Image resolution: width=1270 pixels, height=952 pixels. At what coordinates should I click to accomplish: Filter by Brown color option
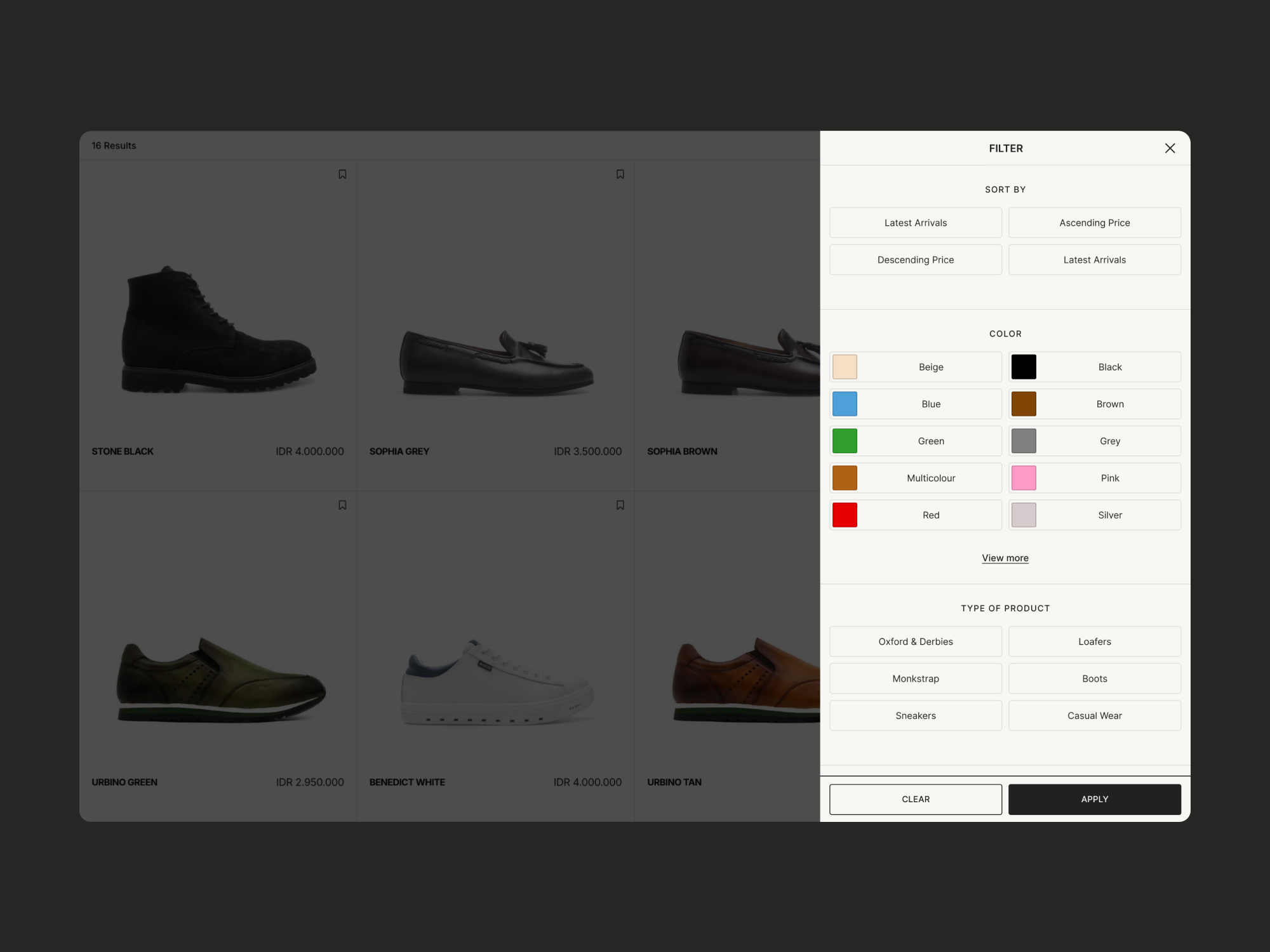pyautogui.click(x=1095, y=404)
